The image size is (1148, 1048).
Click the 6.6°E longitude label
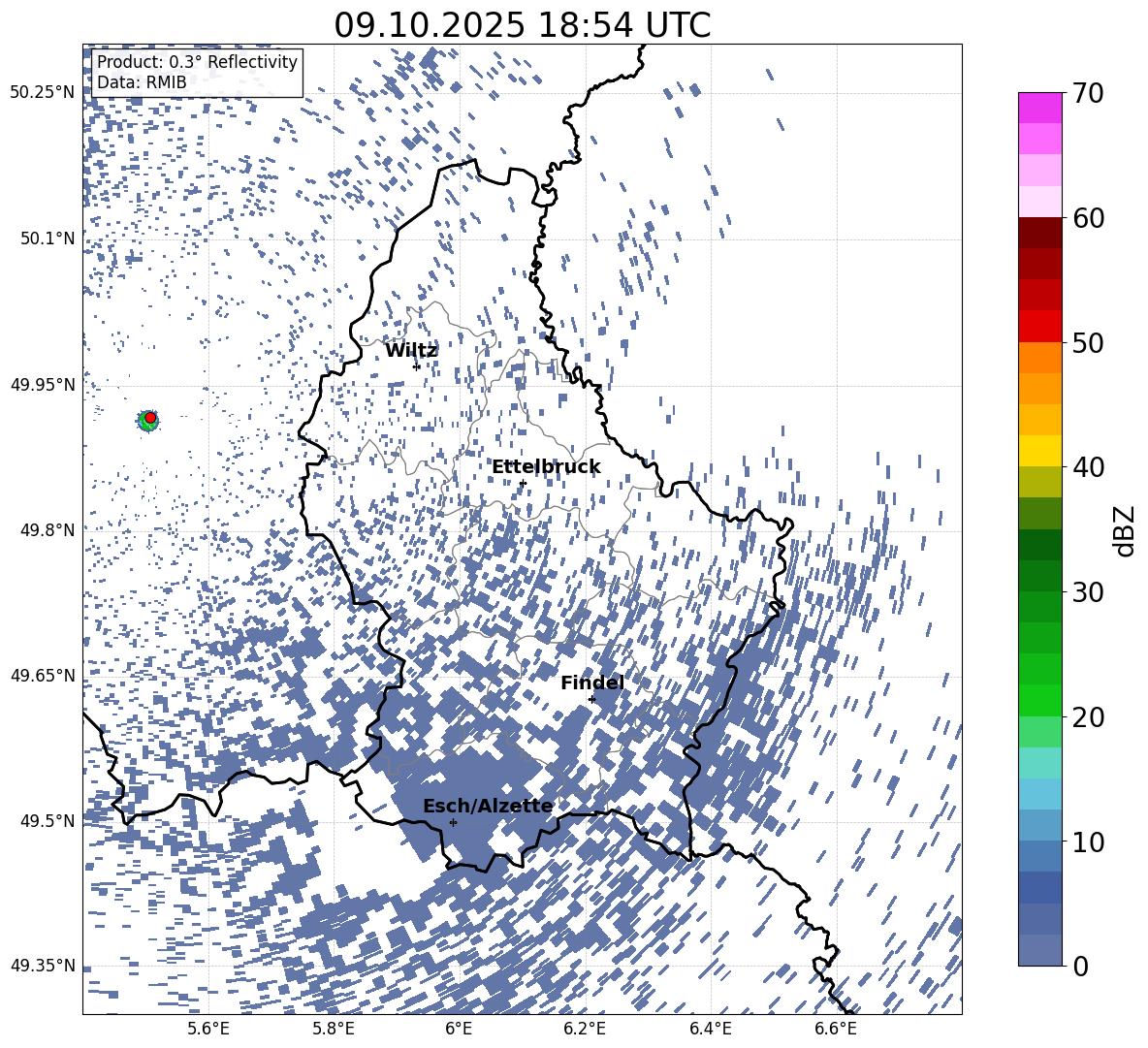click(x=836, y=1029)
